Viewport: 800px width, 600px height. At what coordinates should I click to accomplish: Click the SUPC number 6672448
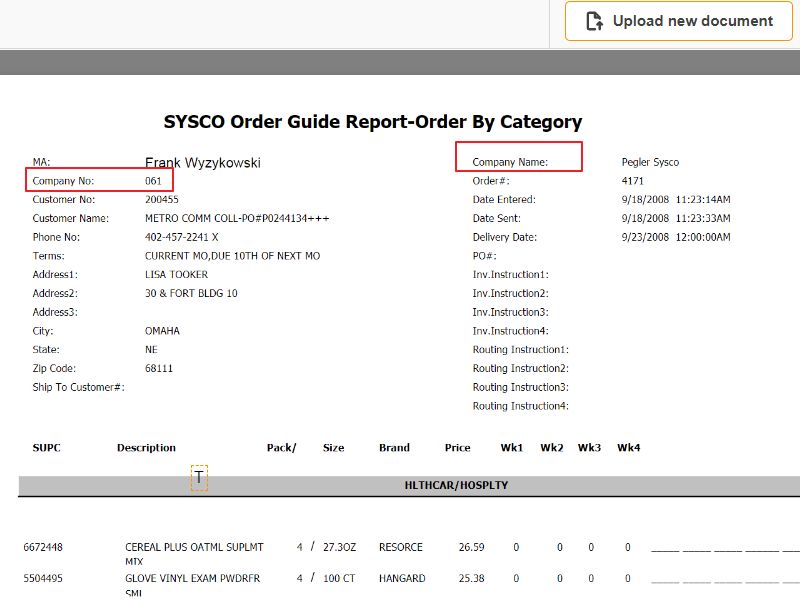click(x=43, y=547)
